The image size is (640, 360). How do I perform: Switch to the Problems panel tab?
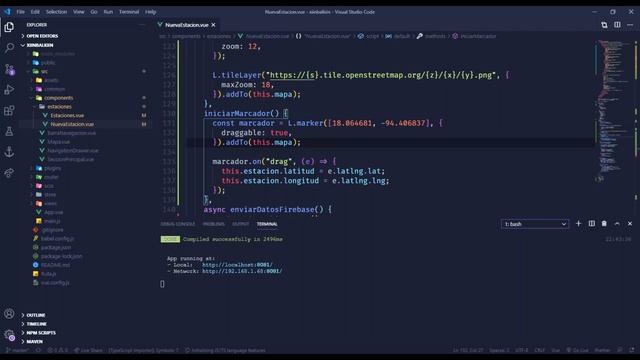pos(213,224)
